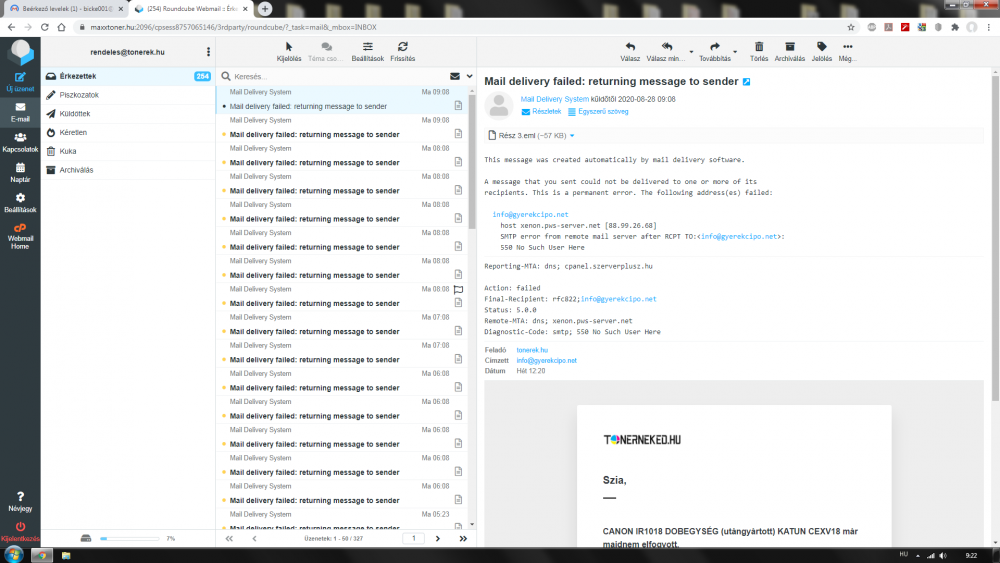Click info@gyerekcipo.net Címzett link
1000x563 pixels.
pyautogui.click(x=546, y=361)
